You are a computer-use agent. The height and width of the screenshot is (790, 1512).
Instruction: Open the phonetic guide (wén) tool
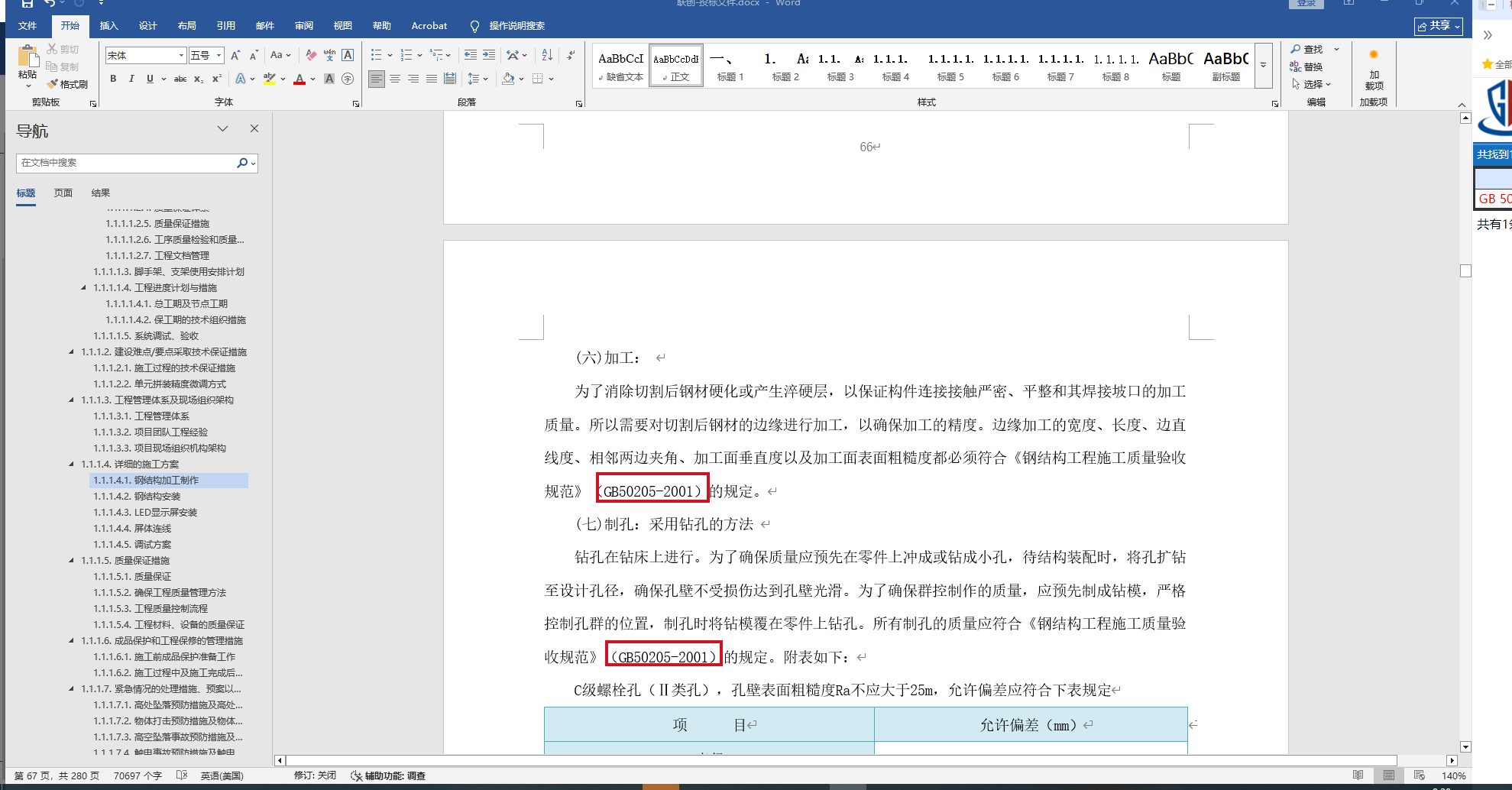click(x=329, y=55)
